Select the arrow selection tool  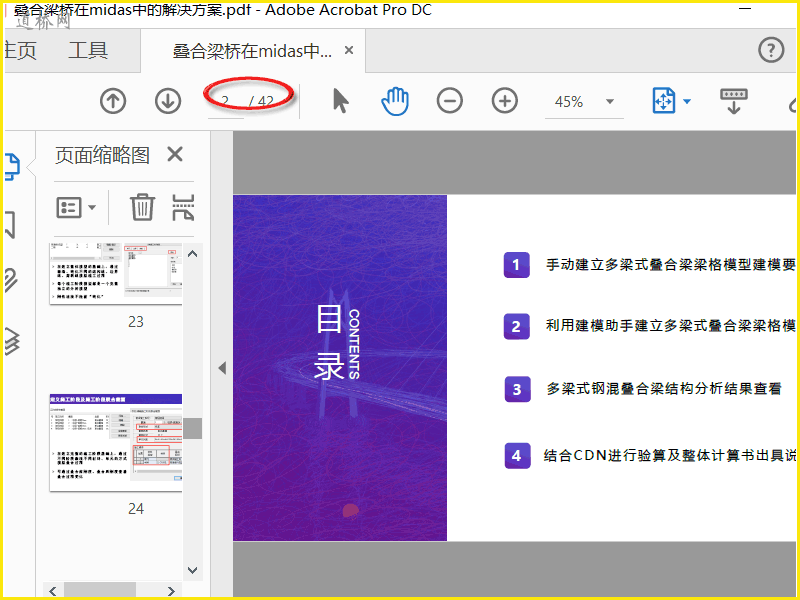tap(340, 101)
